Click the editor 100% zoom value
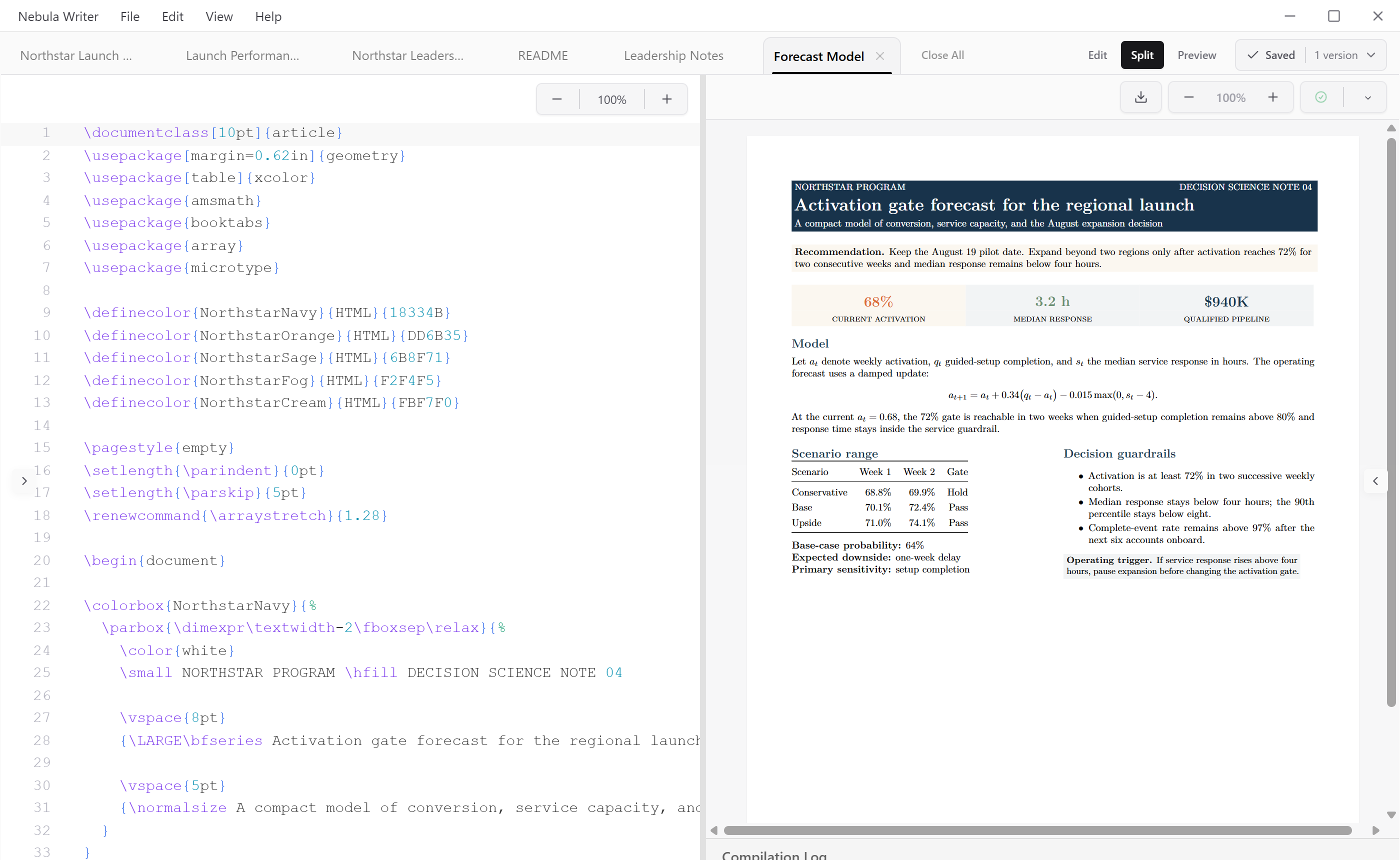Image resolution: width=1400 pixels, height=860 pixels. (x=612, y=99)
